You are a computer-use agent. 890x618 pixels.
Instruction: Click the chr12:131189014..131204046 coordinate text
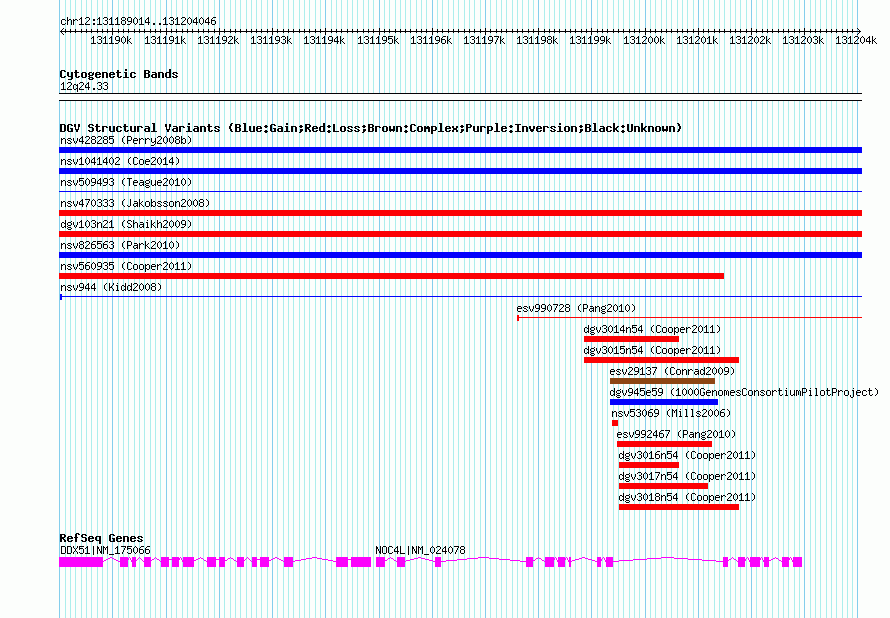point(138,21)
